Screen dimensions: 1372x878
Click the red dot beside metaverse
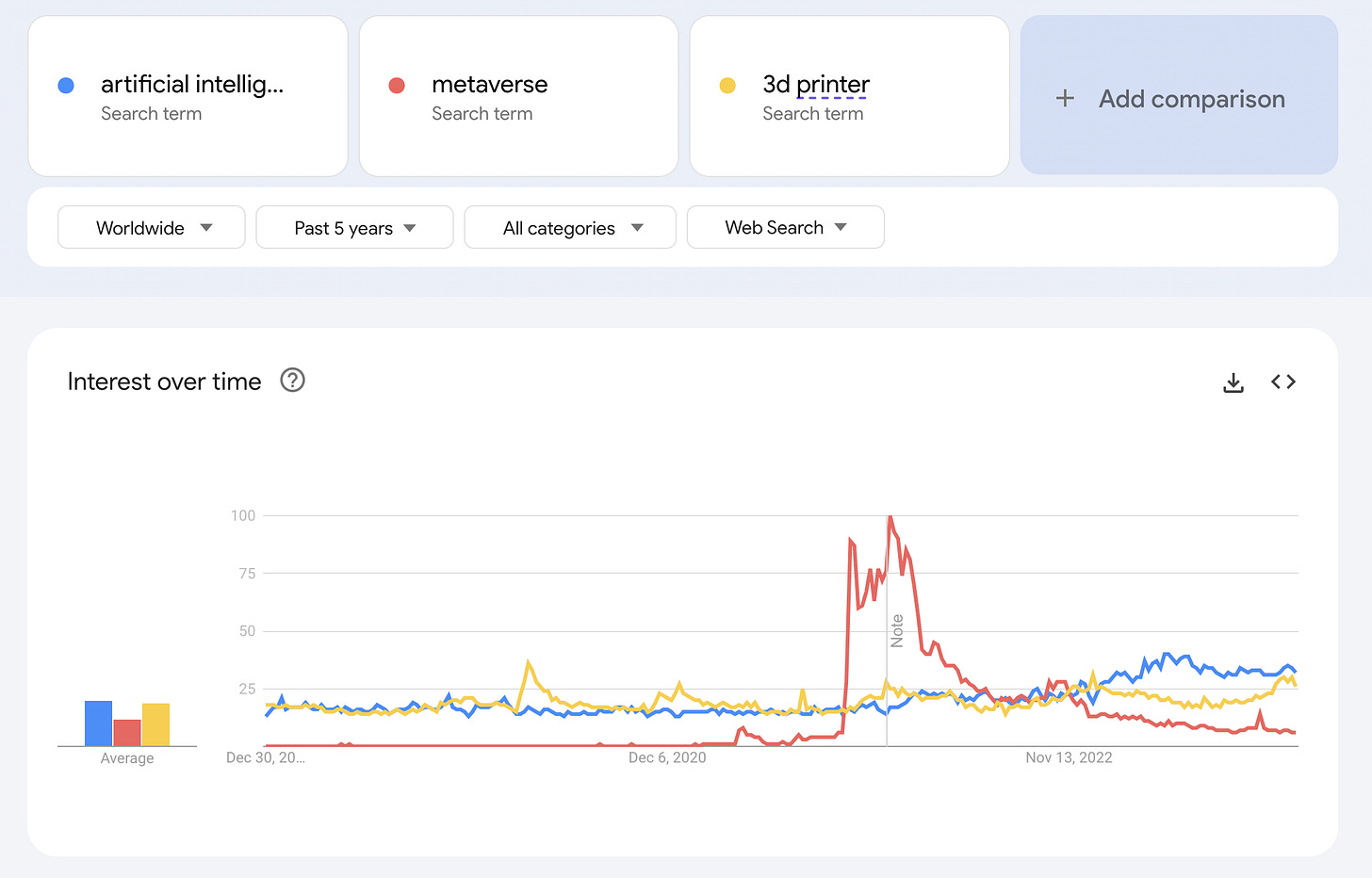click(397, 86)
